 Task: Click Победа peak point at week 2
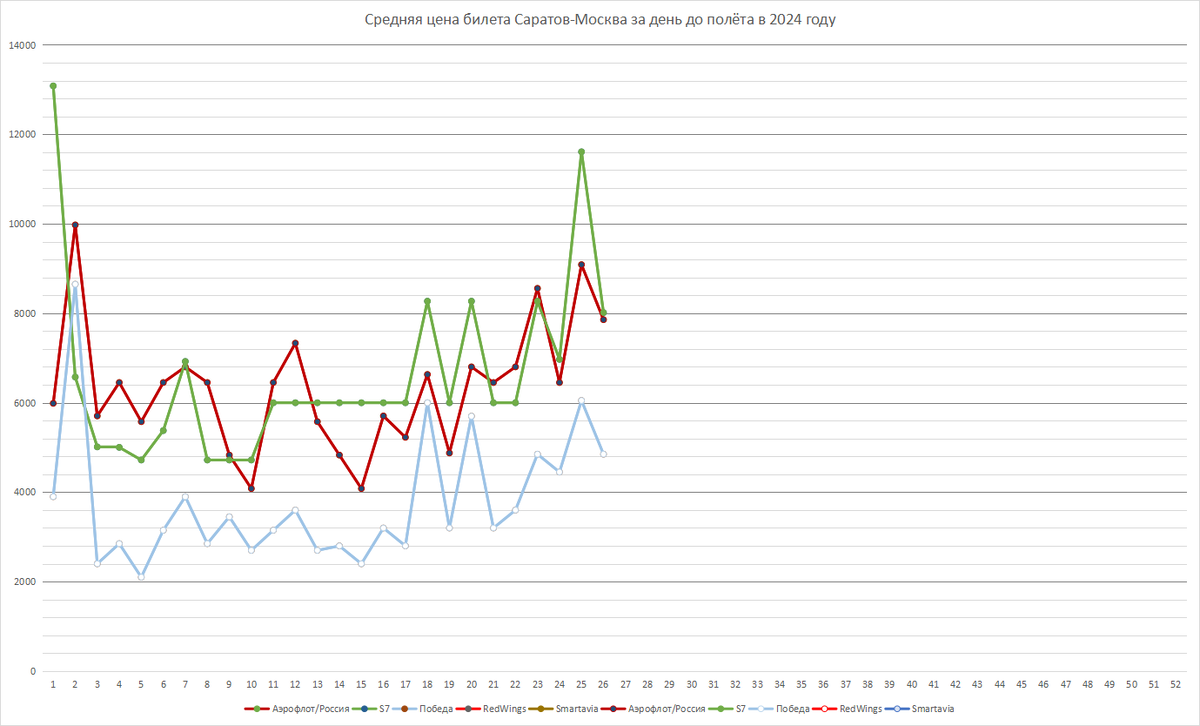pyautogui.click(x=75, y=284)
